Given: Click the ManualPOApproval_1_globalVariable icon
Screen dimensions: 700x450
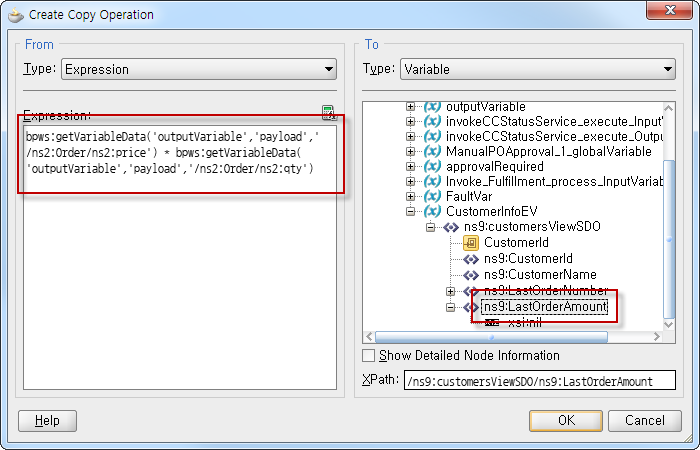Looking at the screenshot, I should (x=432, y=151).
